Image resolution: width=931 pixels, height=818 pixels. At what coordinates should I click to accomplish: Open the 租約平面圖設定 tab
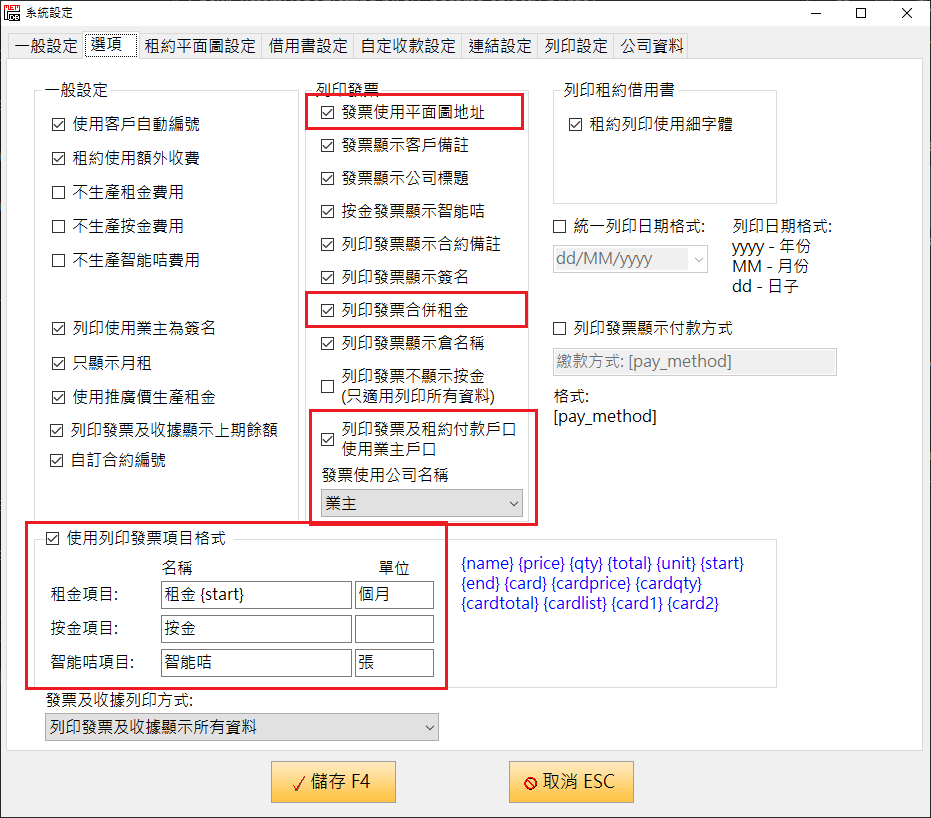[200, 46]
